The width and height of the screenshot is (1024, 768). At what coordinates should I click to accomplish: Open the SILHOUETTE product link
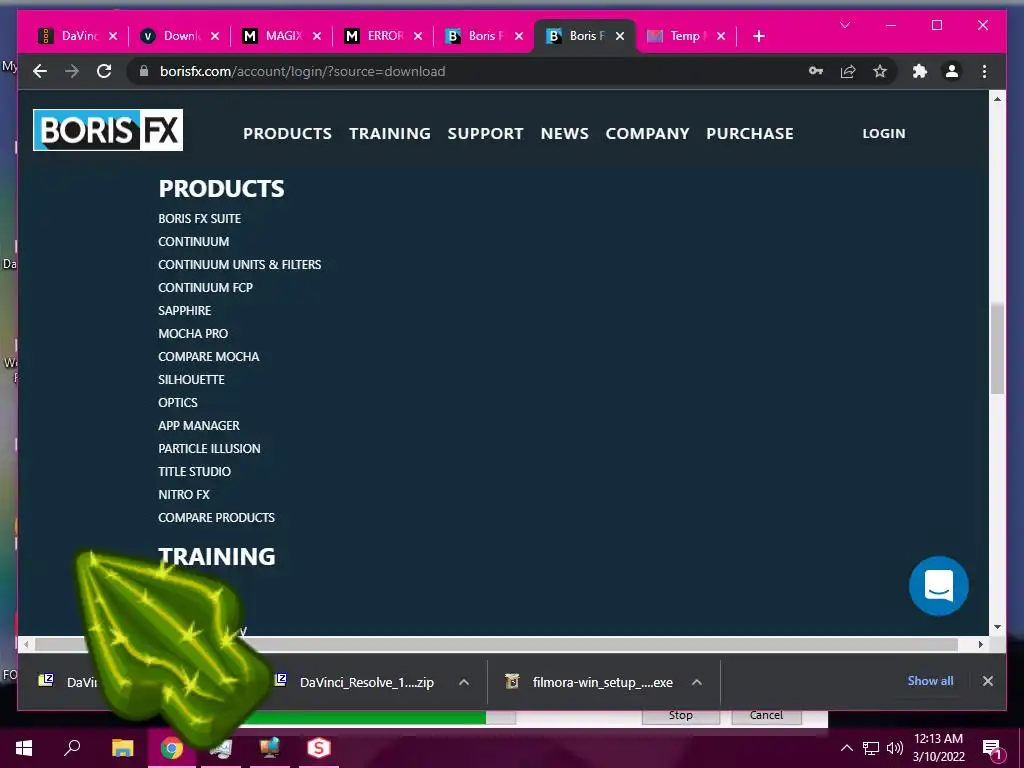(191, 379)
